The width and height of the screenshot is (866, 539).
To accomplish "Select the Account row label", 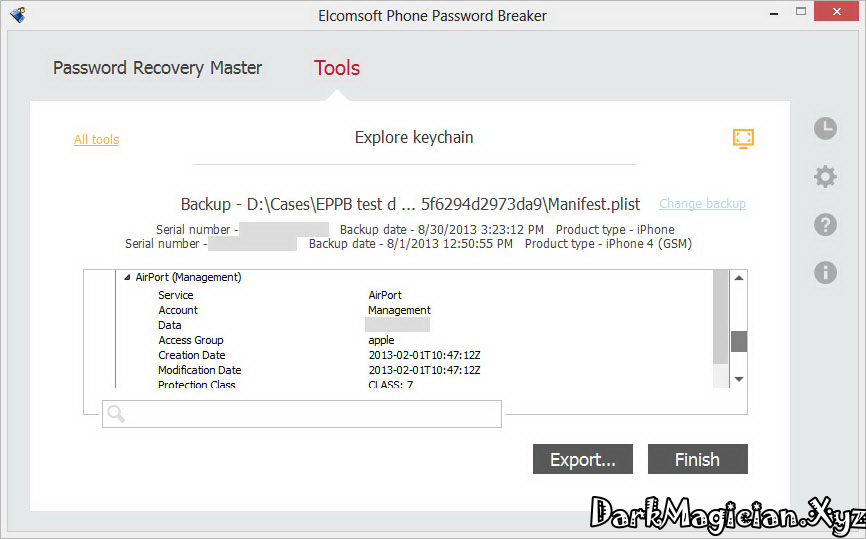I will click(178, 310).
